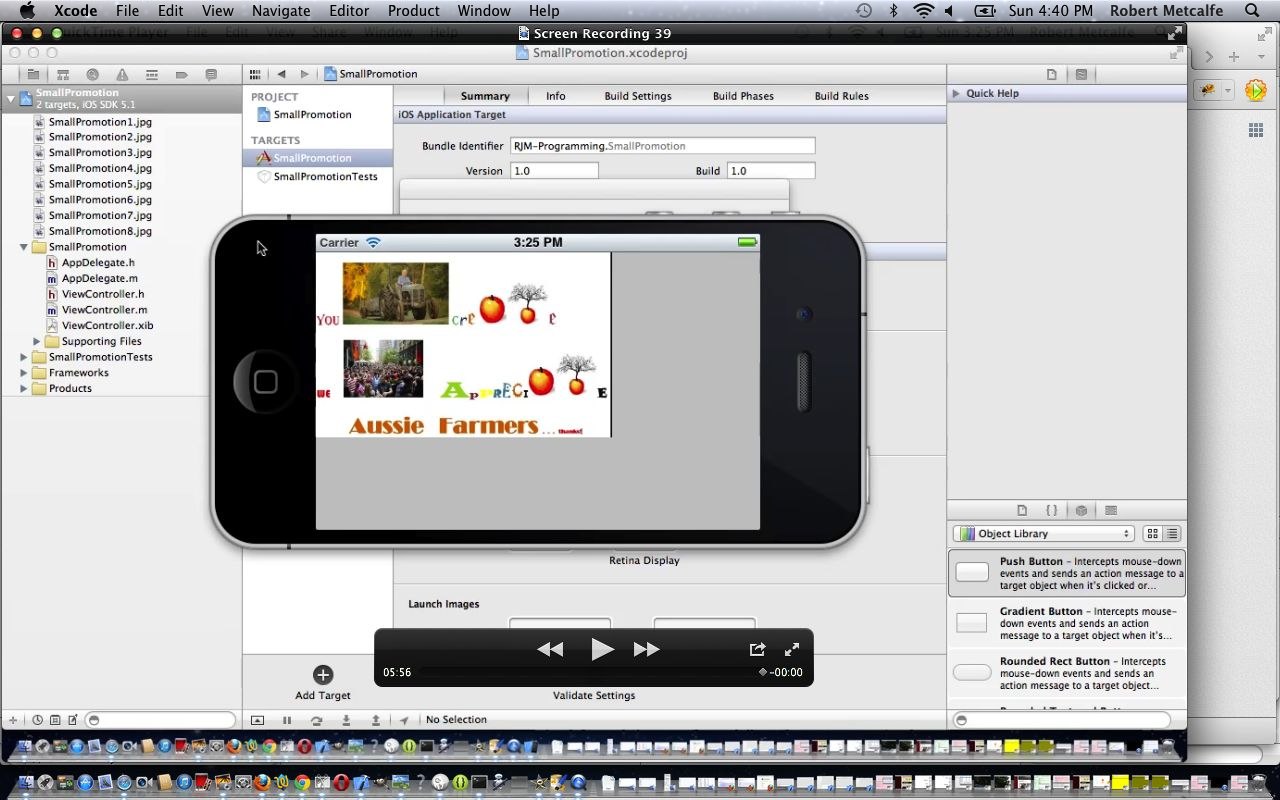Show the Issue navigator warning icon
This screenshot has height=800, width=1280.
(122, 74)
